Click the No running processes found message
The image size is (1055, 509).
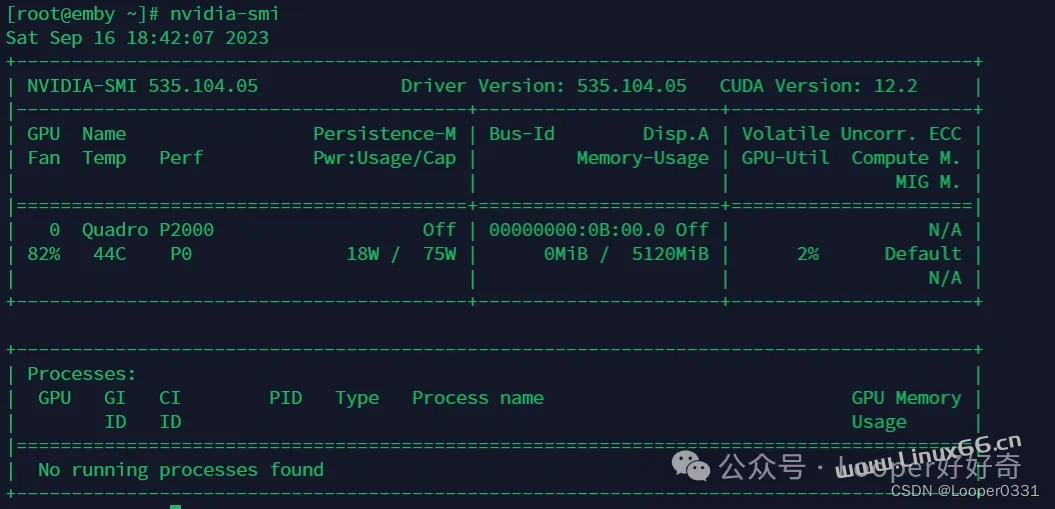coord(181,469)
